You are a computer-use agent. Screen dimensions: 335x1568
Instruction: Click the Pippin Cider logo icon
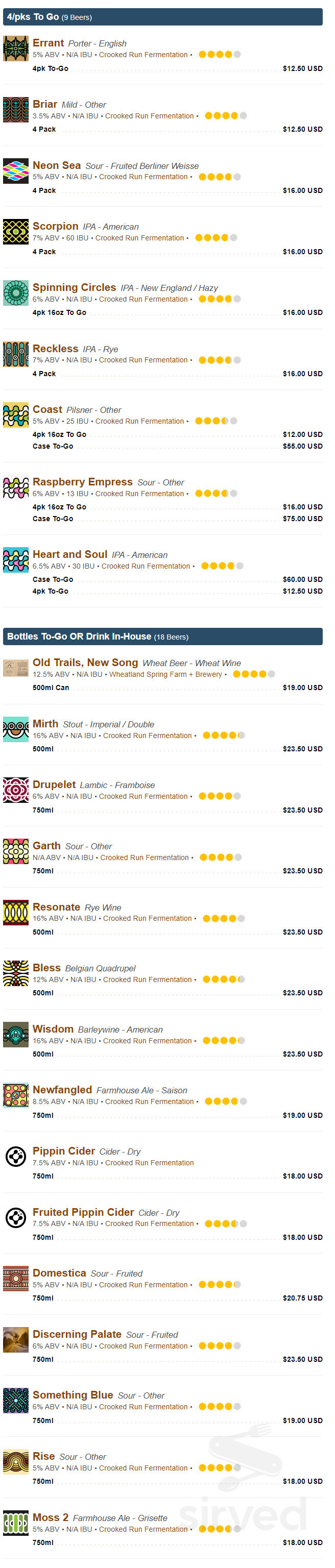pos(16,1156)
